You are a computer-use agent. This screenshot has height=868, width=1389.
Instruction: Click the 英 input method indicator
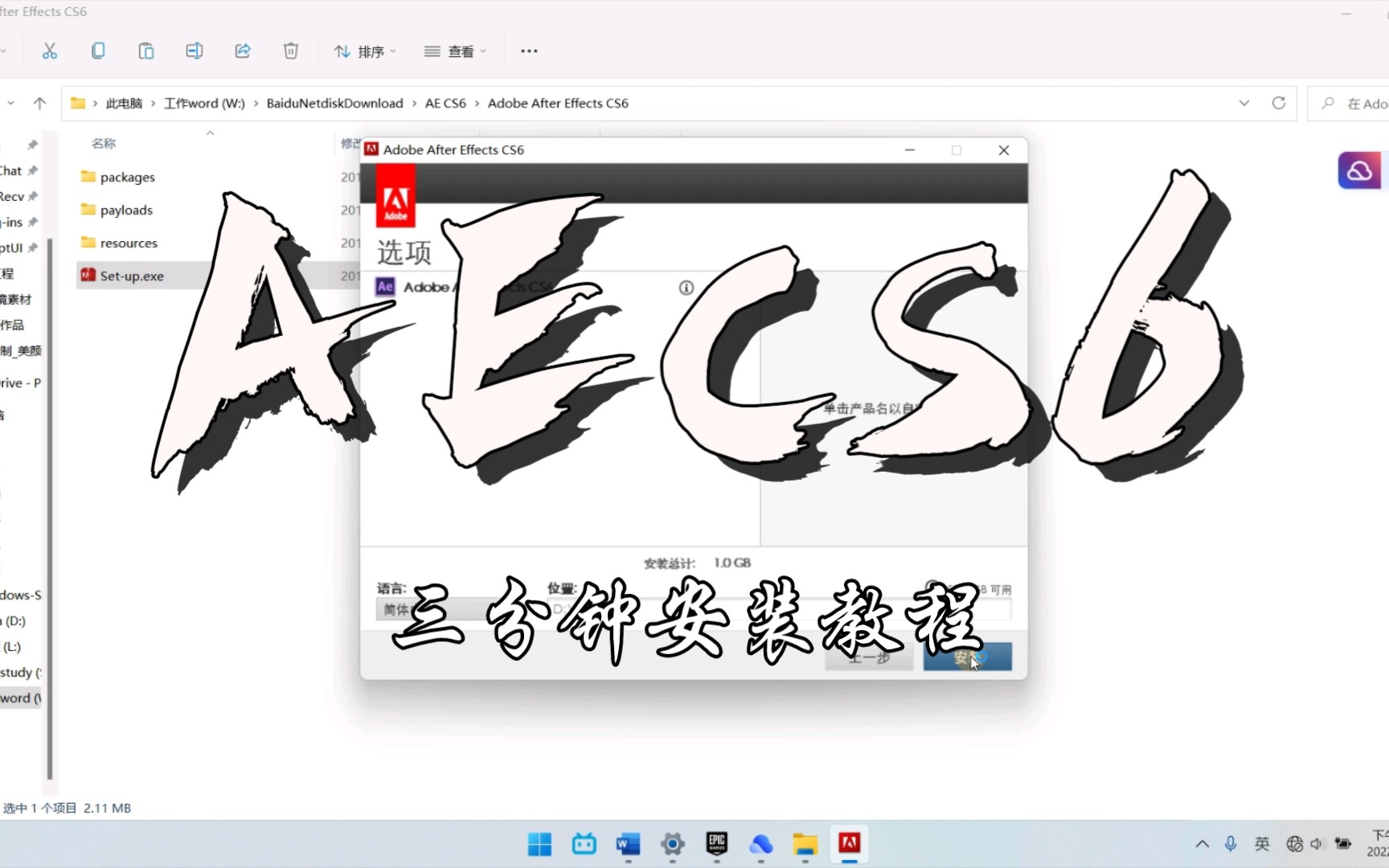[1262, 844]
